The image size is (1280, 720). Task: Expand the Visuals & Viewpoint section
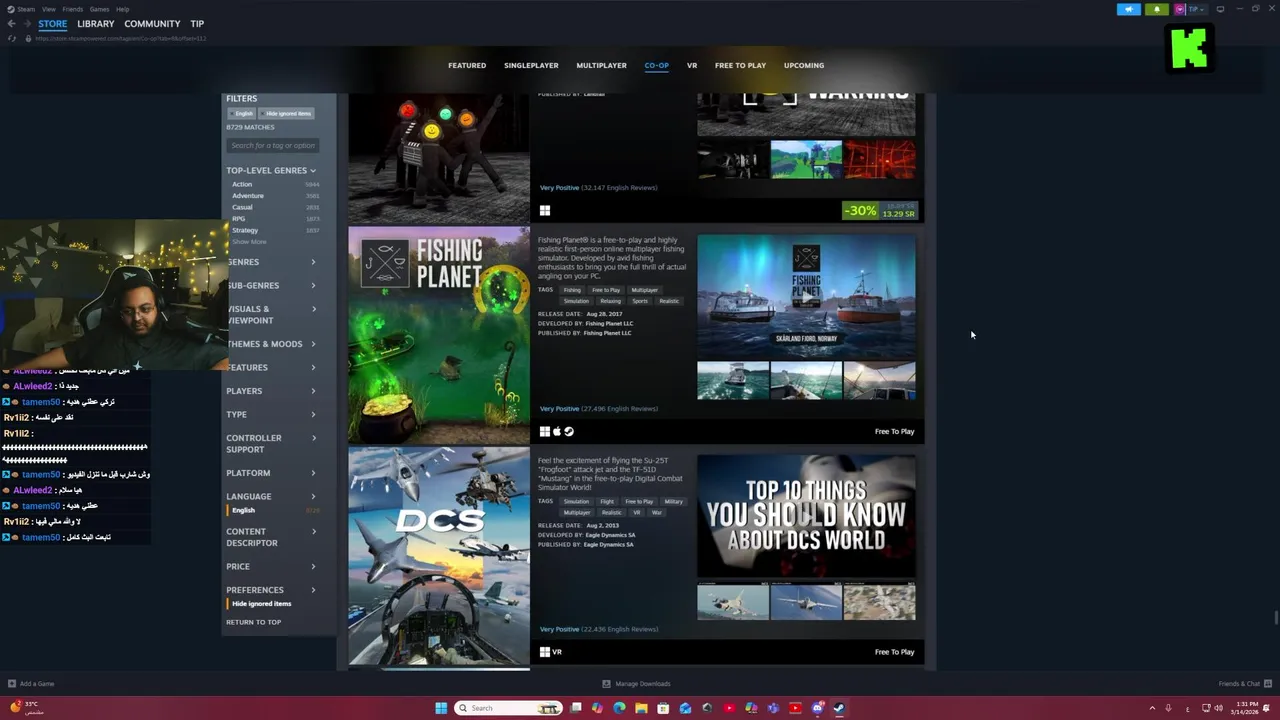(x=271, y=315)
